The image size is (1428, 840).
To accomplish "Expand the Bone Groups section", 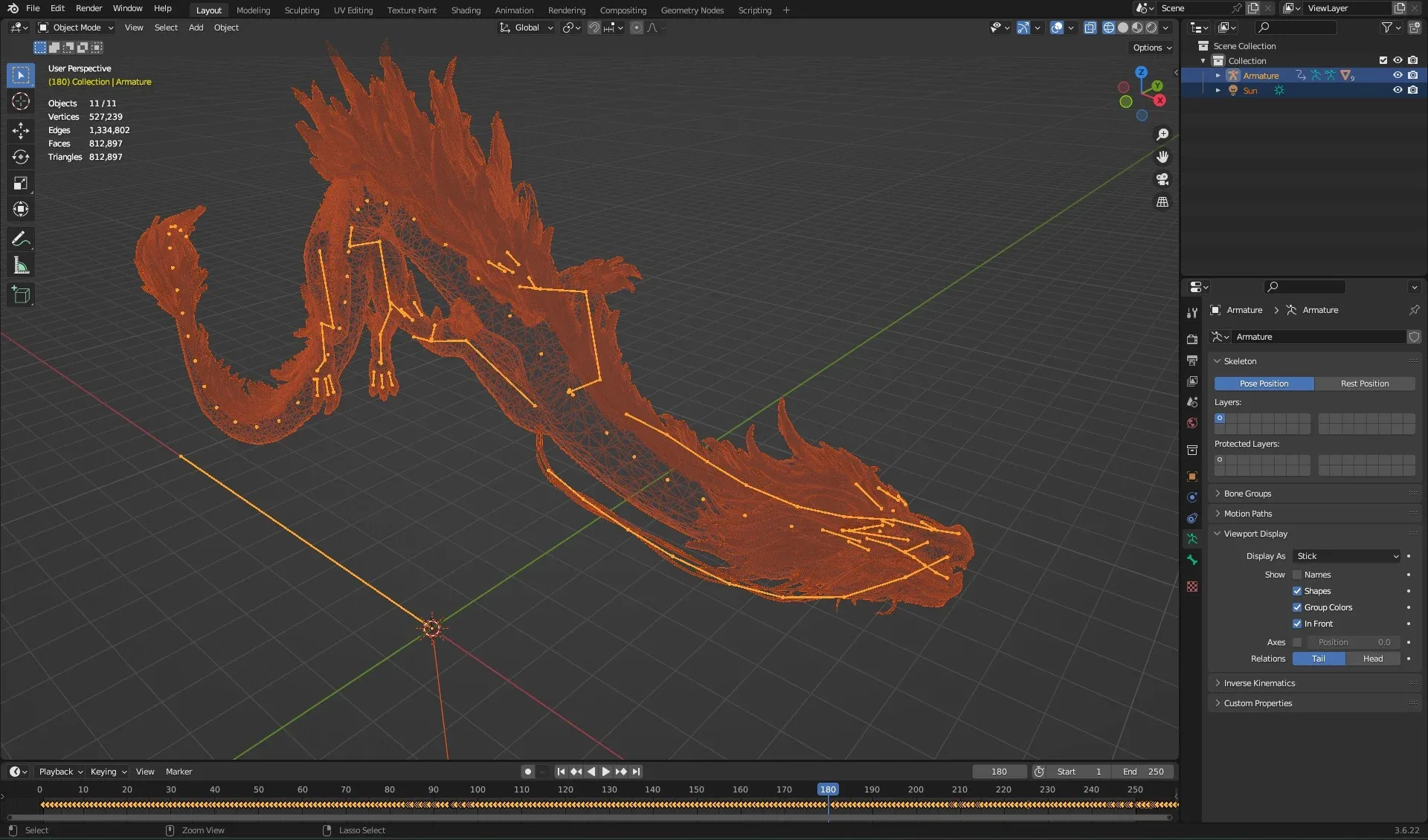I will pyautogui.click(x=1247, y=493).
